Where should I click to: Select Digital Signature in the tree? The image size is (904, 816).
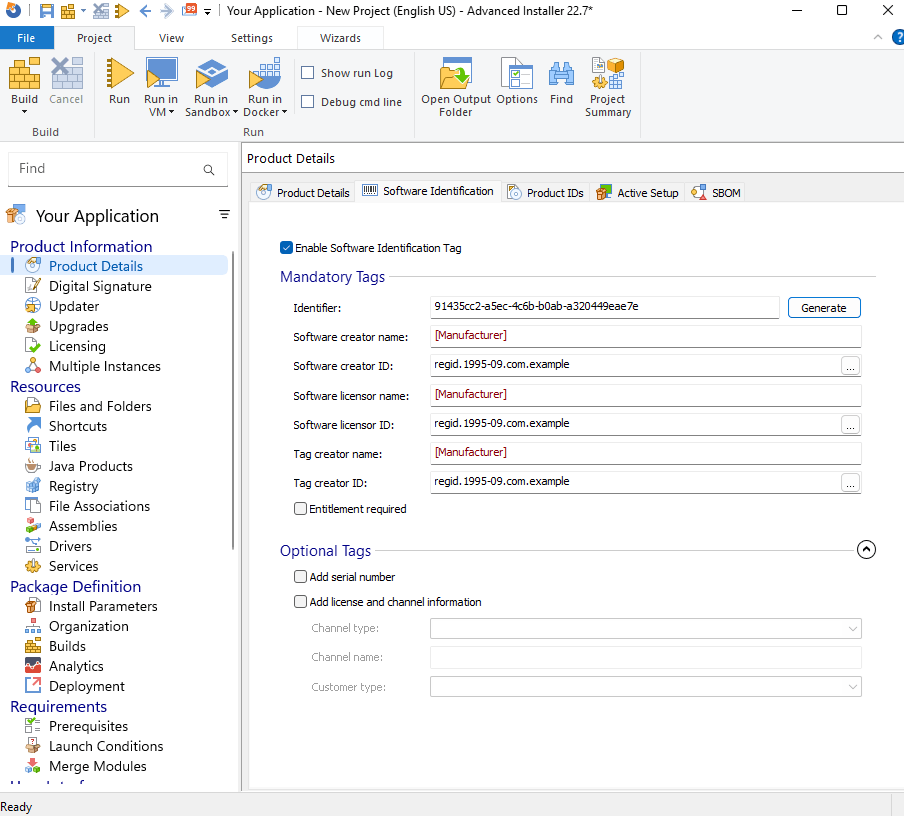100,286
